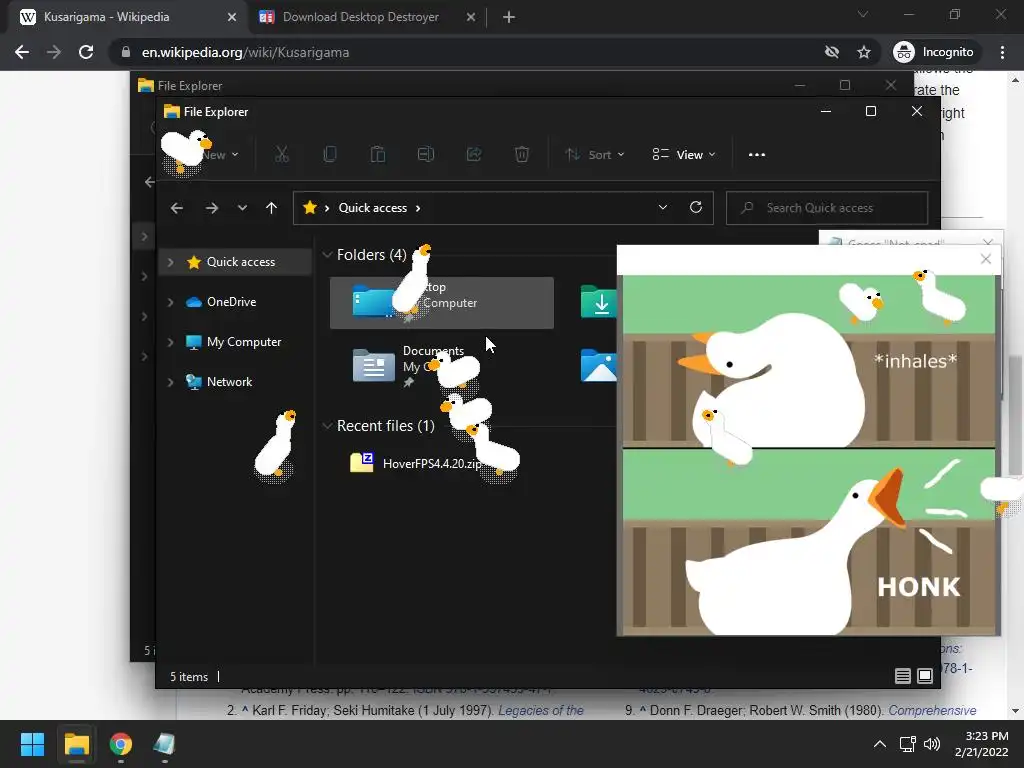Click Chrome back arrow button
The image size is (1024, 768).
(x=22, y=52)
